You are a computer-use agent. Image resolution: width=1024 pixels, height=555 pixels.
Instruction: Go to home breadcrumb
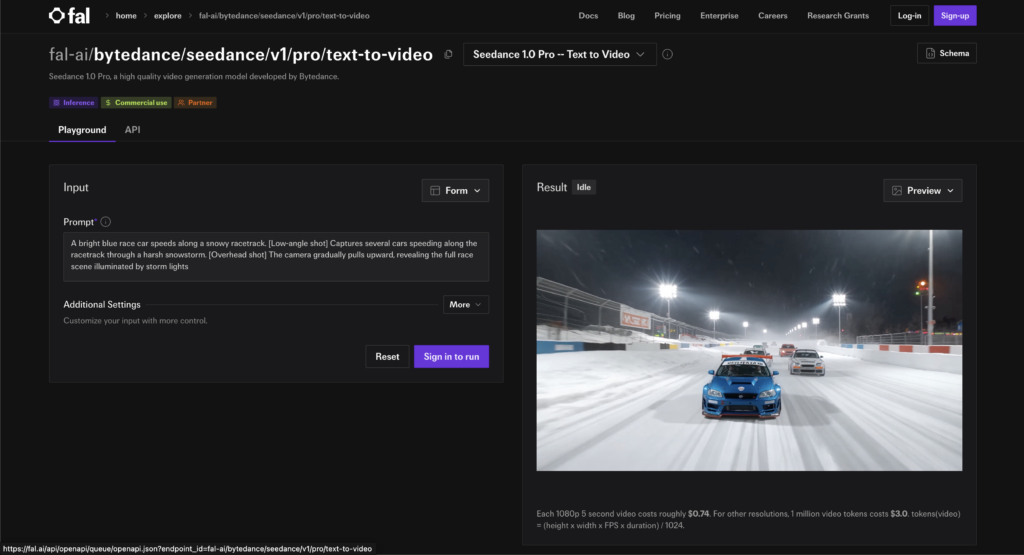[x=126, y=16]
